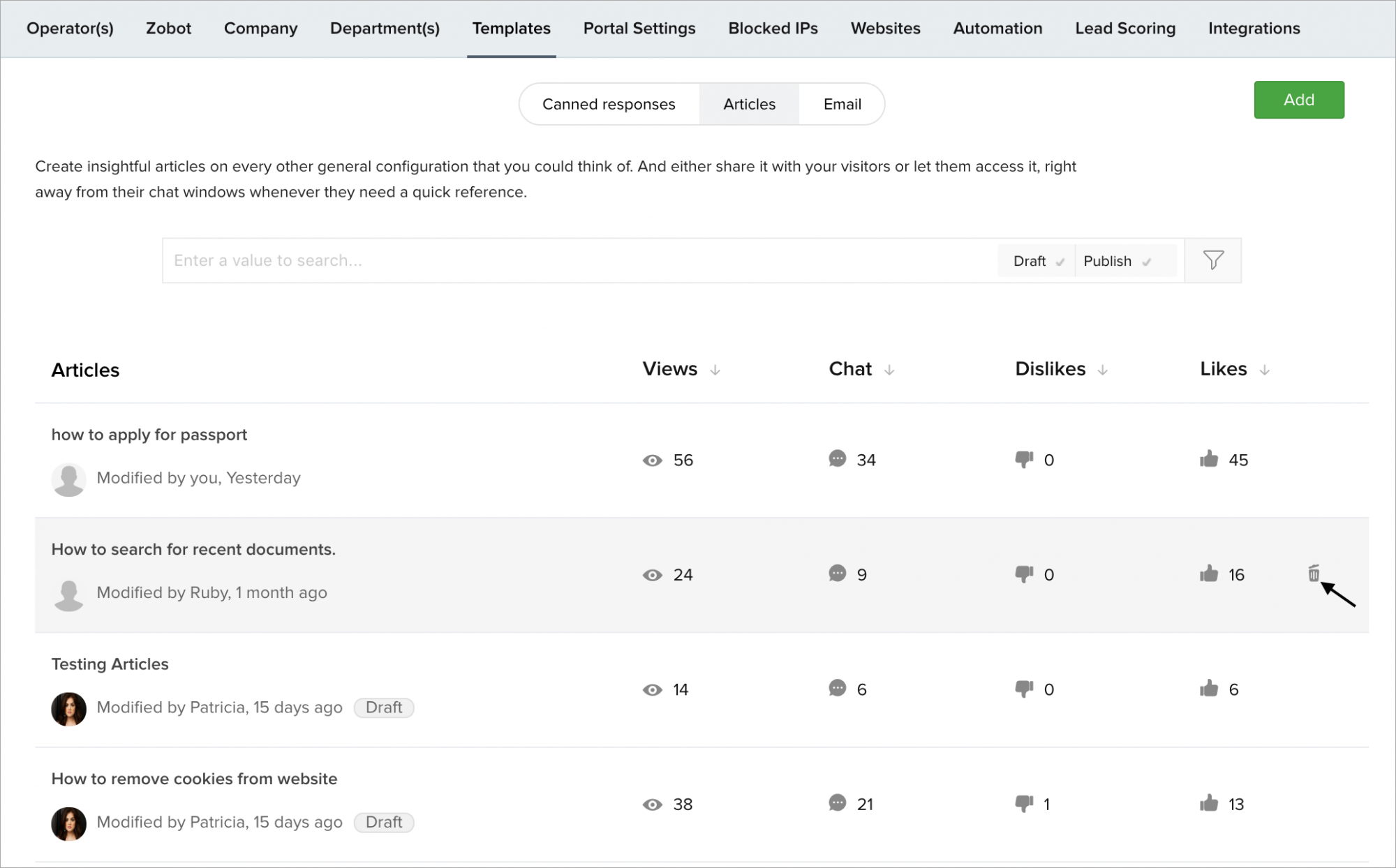Click thumbs-down icon for remove cookies article
This screenshot has width=1396, height=868.
click(x=1024, y=803)
